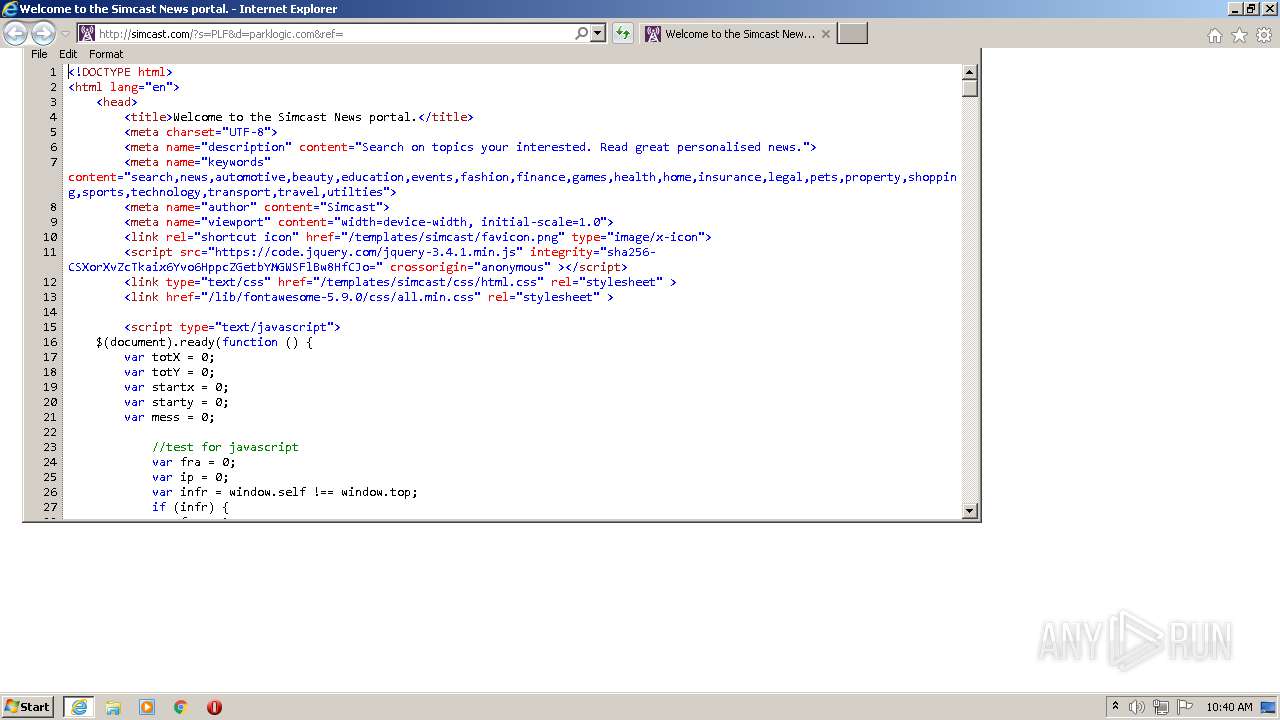Screen dimensions: 1280x720
Task: Go forward with the Forward arrow
Action: click(43, 33)
